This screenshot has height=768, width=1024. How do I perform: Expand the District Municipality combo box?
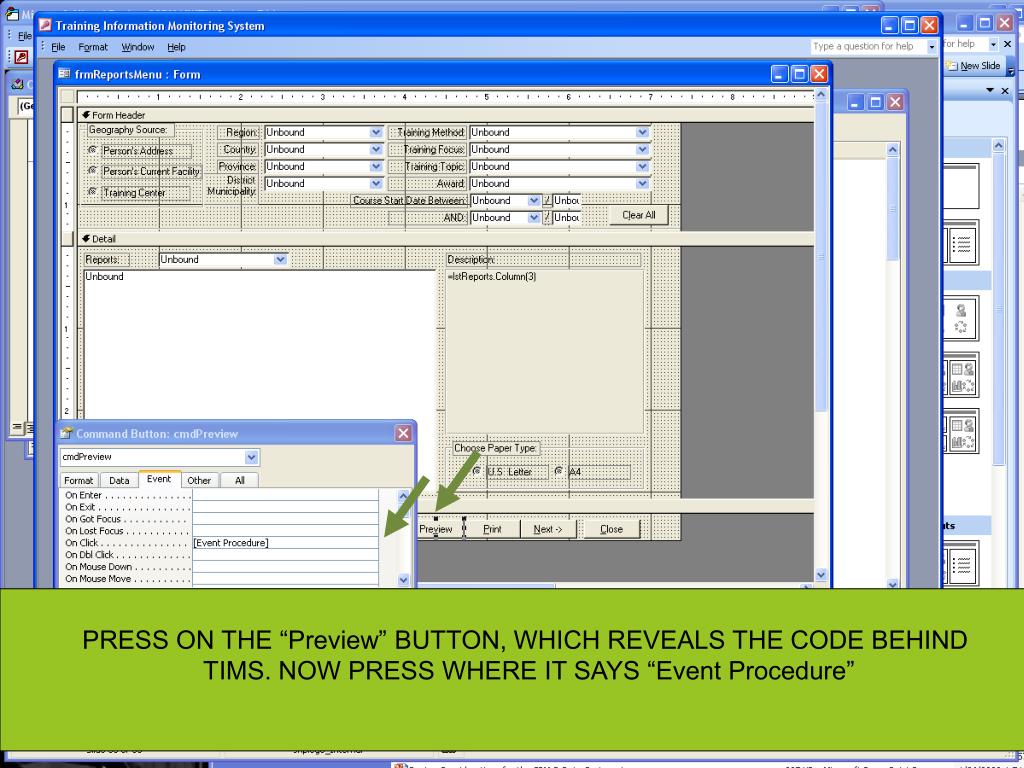tap(376, 184)
